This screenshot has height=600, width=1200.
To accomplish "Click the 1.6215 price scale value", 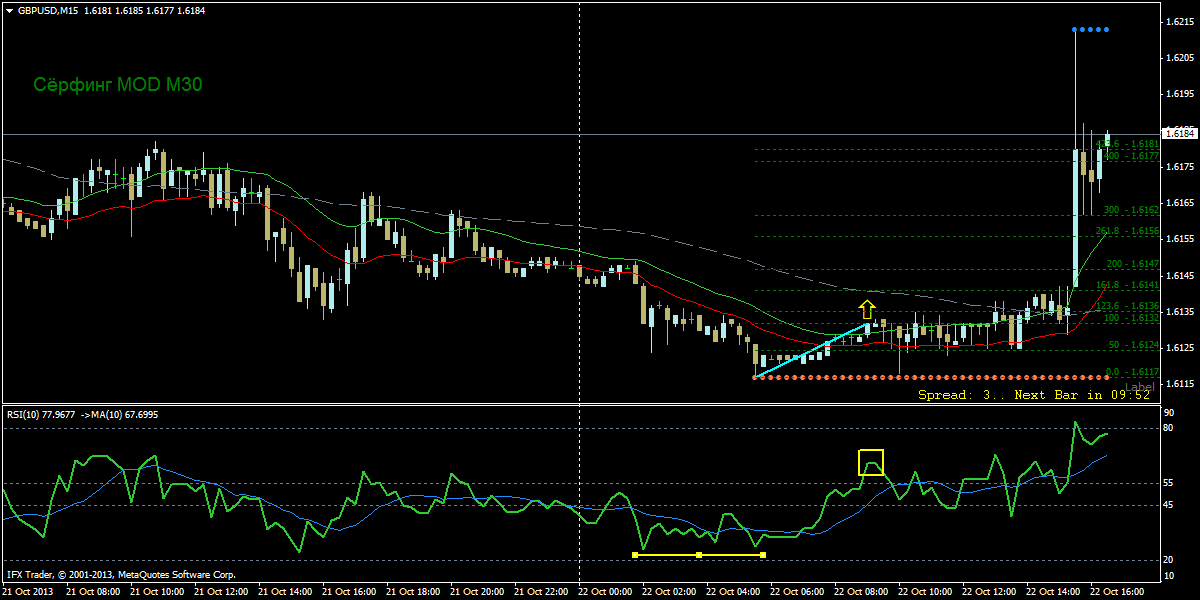I will (1178, 21).
